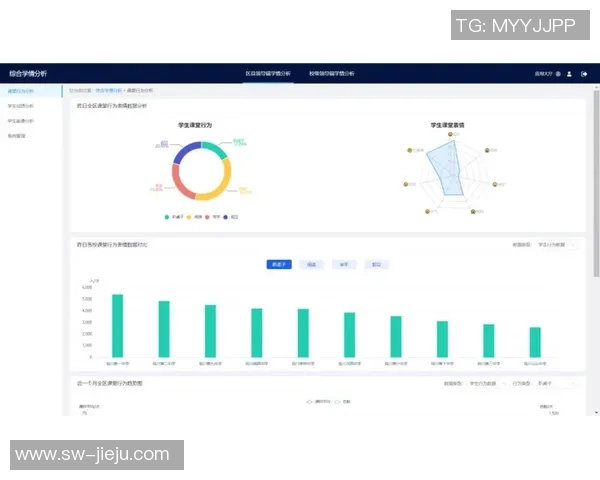Image resolution: width=600 pixels, height=480 pixels.
Task: Open the second item in left sidebar
Action: point(21,105)
